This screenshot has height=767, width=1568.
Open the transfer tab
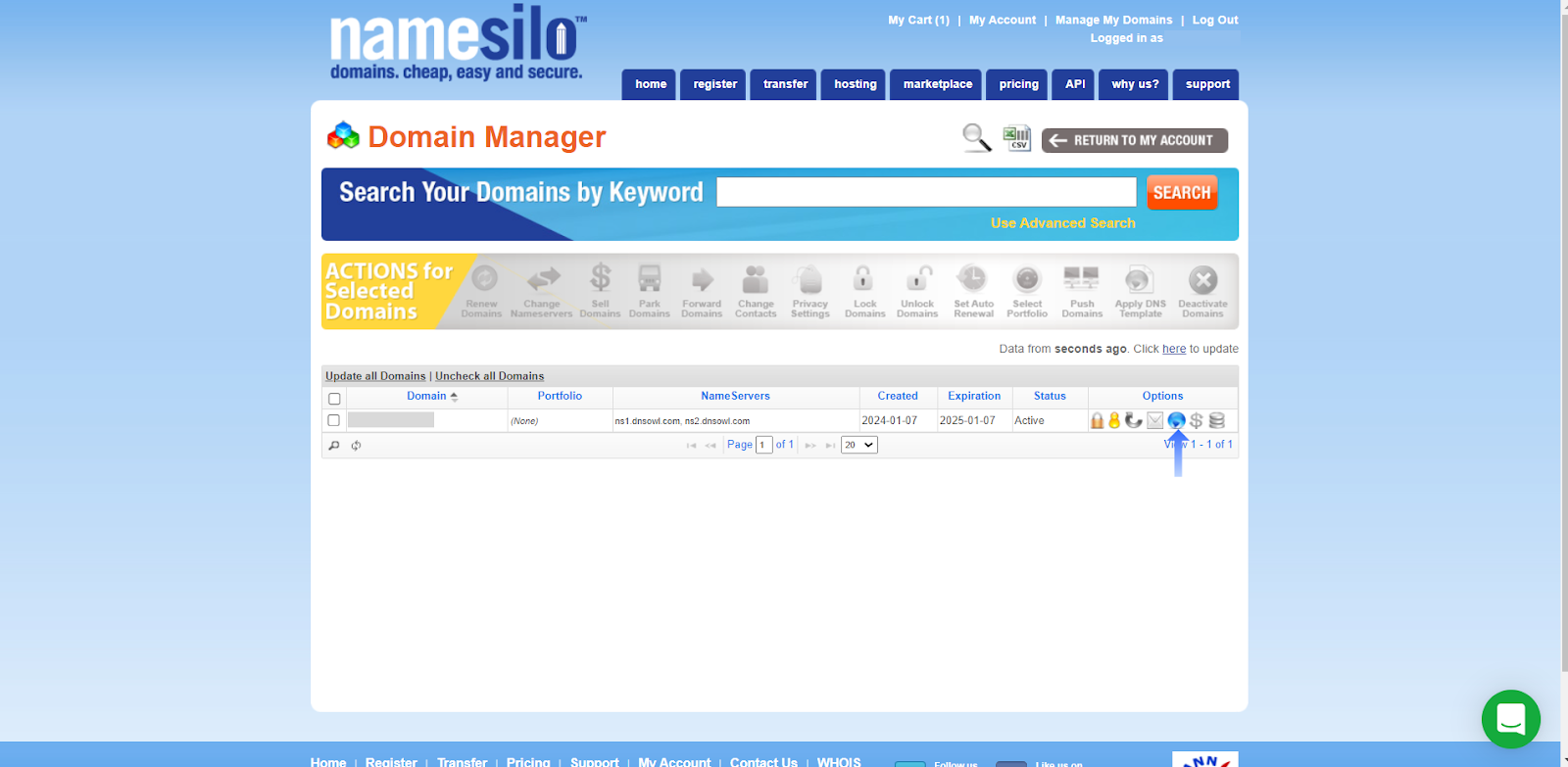pyautogui.click(x=785, y=84)
